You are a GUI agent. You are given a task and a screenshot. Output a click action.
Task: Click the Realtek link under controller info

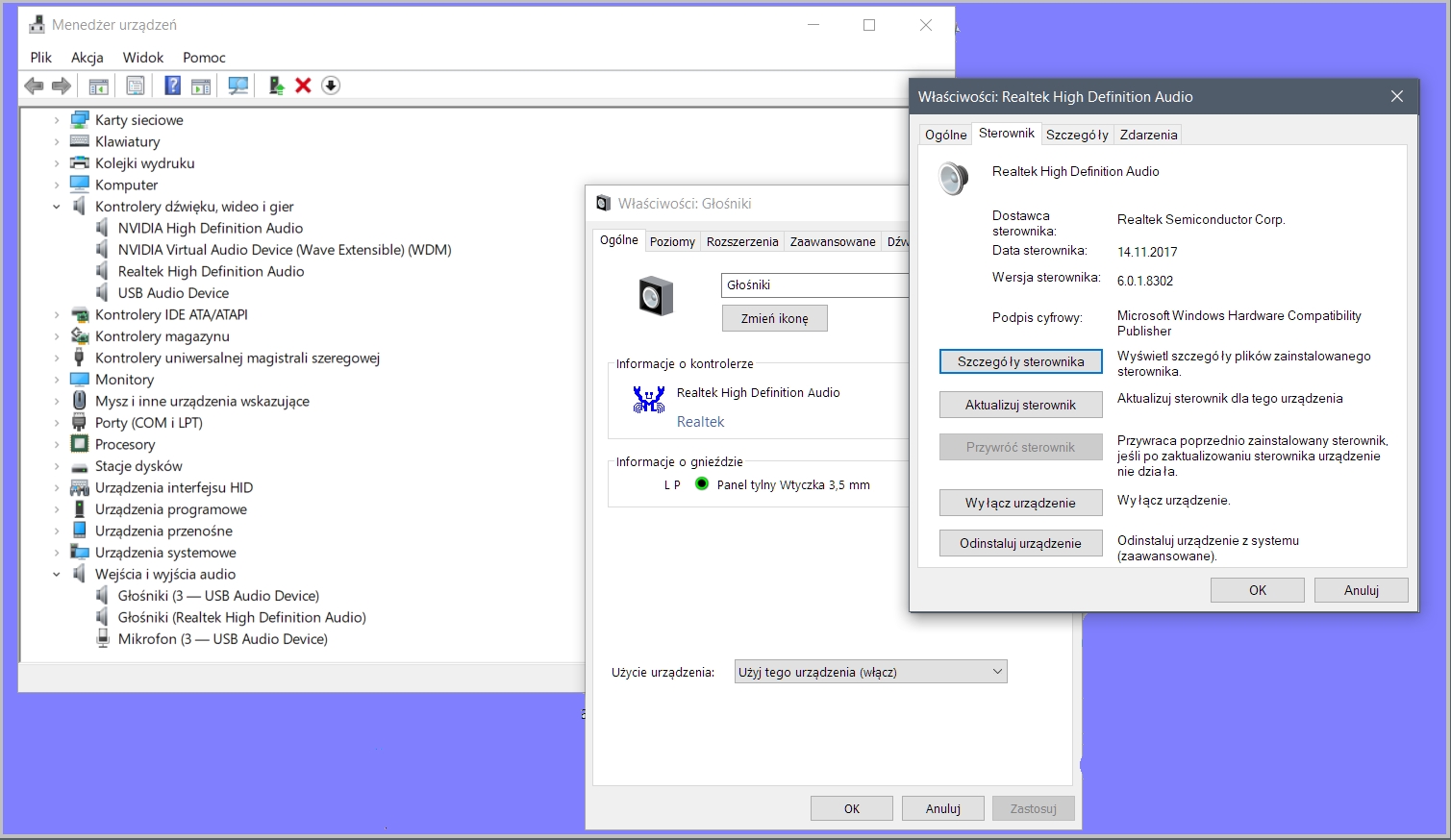click(x=700, y=422)
